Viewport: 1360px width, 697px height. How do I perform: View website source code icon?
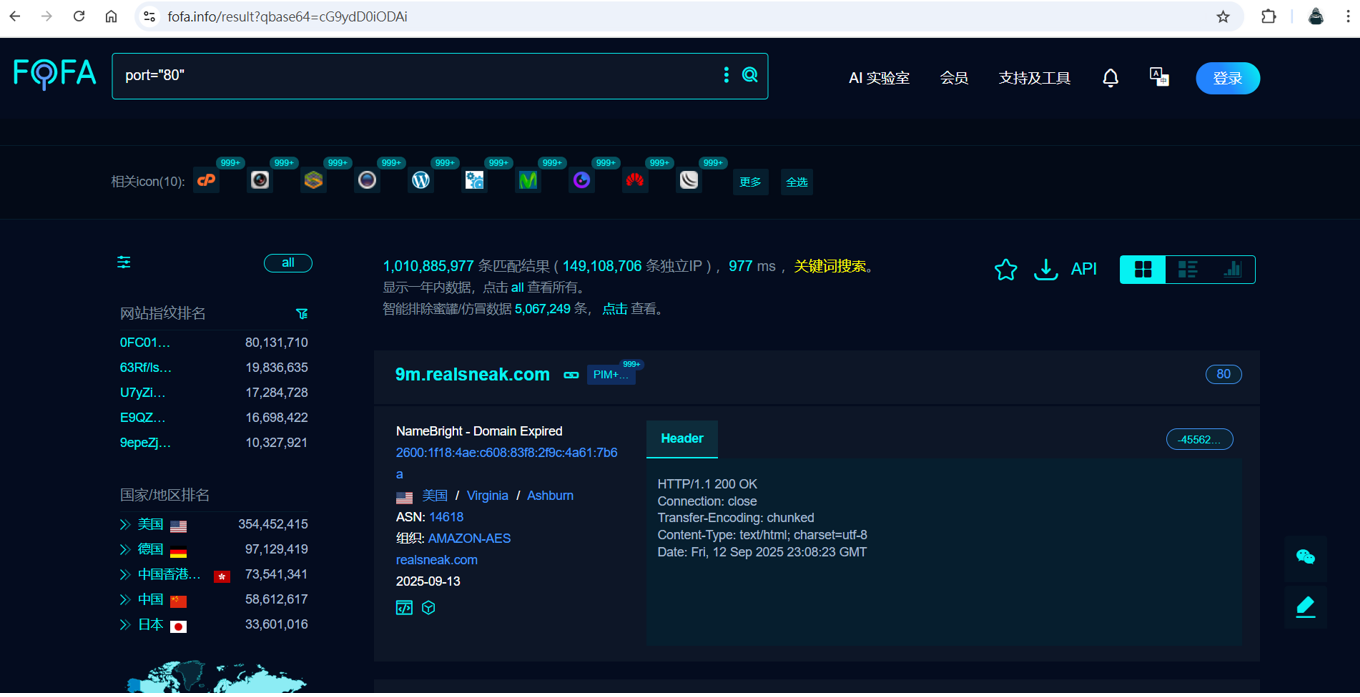click(404, 607)
